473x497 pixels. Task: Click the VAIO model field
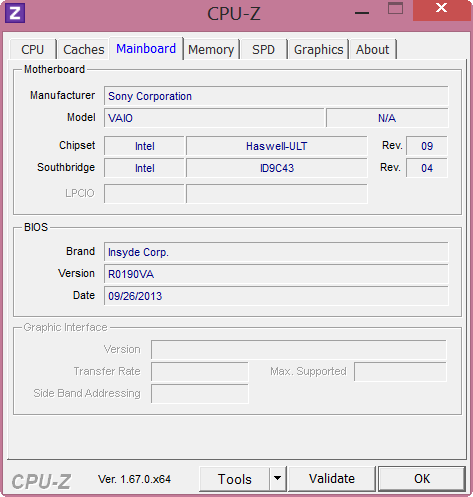point(214,118)
